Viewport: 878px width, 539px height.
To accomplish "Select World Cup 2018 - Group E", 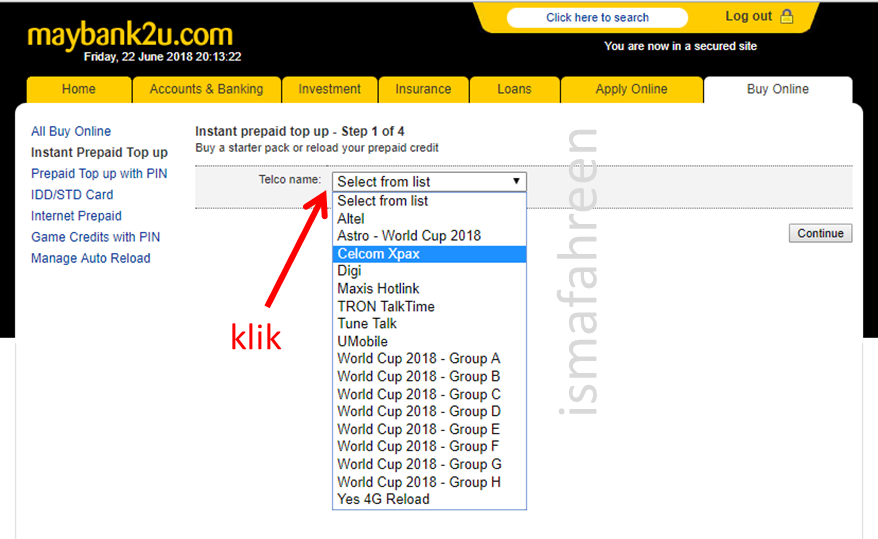I will click(x=429, y=429).
